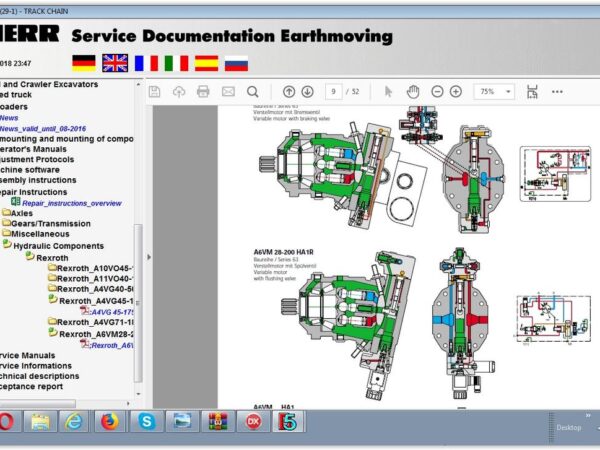Expand the Rexroth_A4VG71 folder
The height and width of the screenshot is (450, 600).
(91, 322)
